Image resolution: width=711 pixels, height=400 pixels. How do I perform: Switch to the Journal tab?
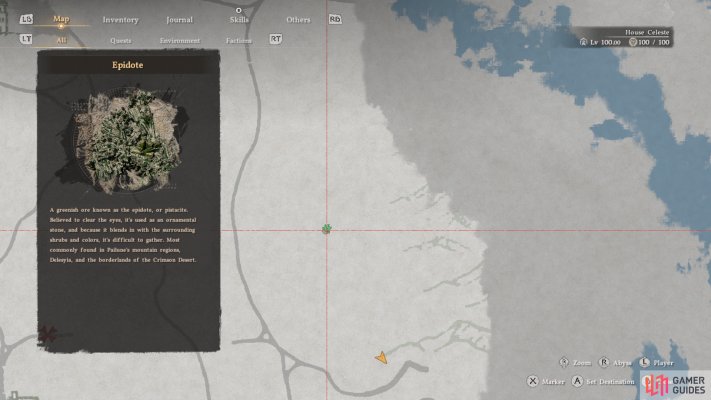[179, 20]
